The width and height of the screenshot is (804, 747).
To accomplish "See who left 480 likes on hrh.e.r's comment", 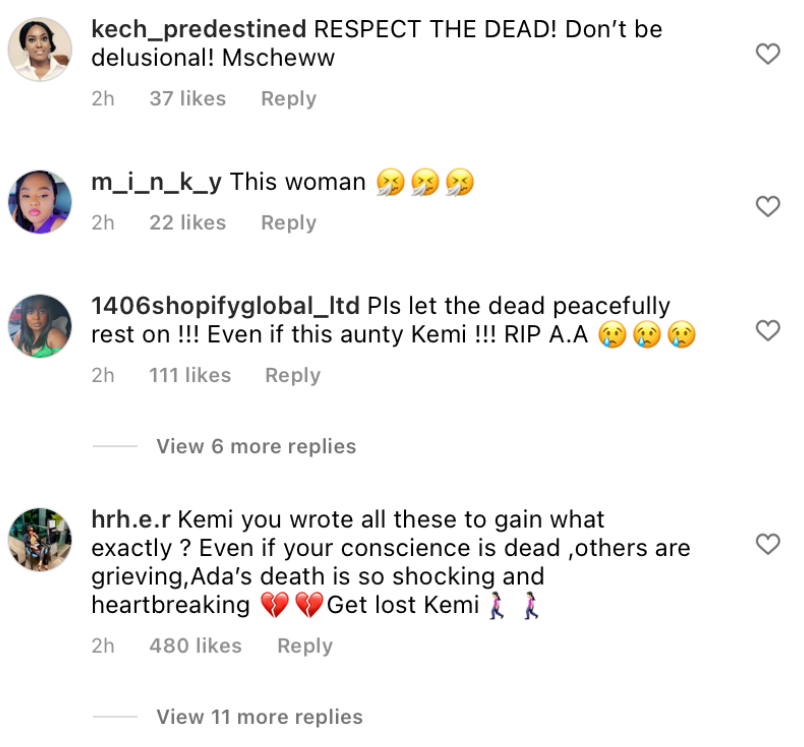I will coord(194,646).
